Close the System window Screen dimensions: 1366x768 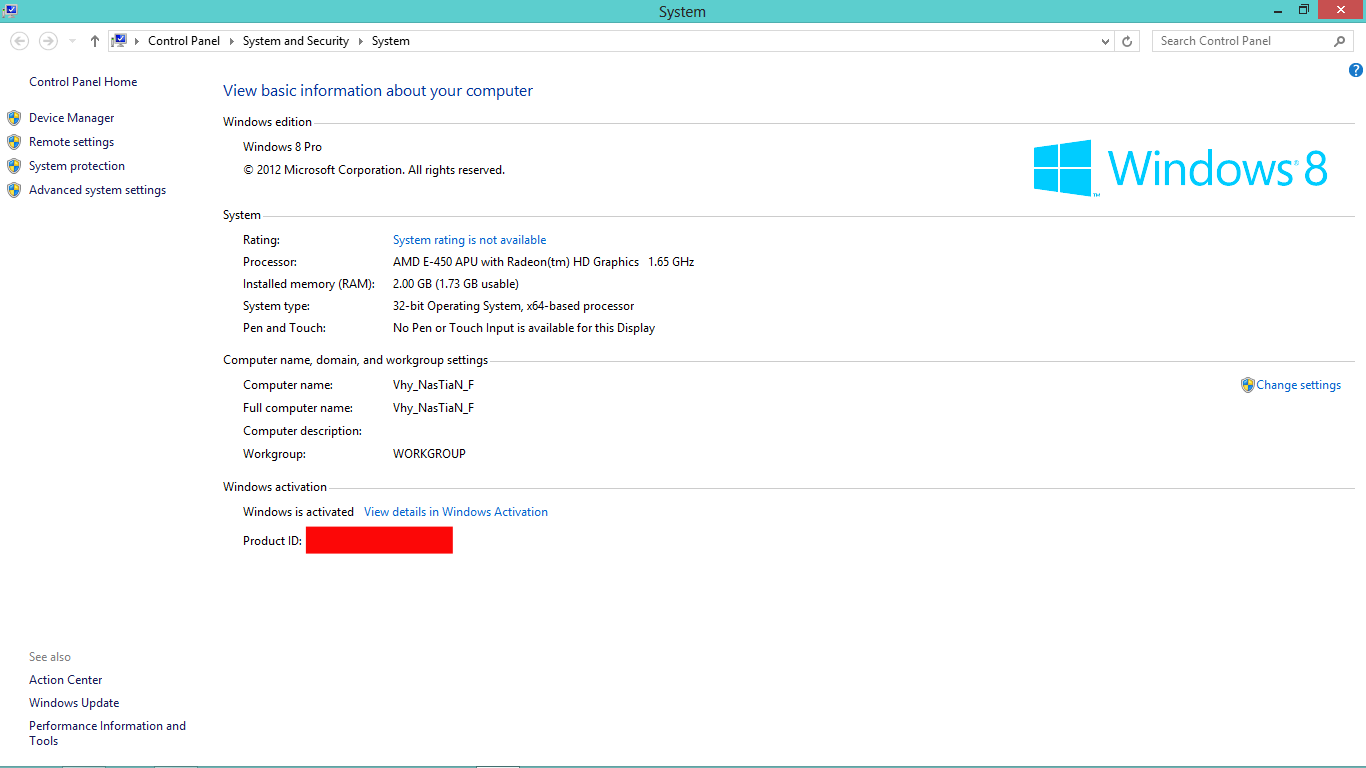1341,10
